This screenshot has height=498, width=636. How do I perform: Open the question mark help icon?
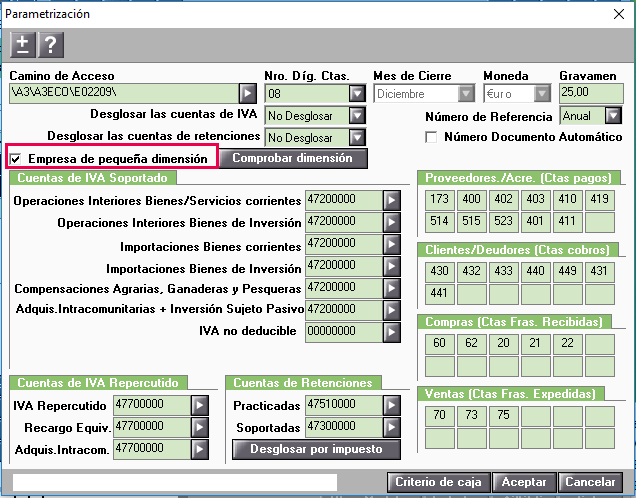pos(51,45)
